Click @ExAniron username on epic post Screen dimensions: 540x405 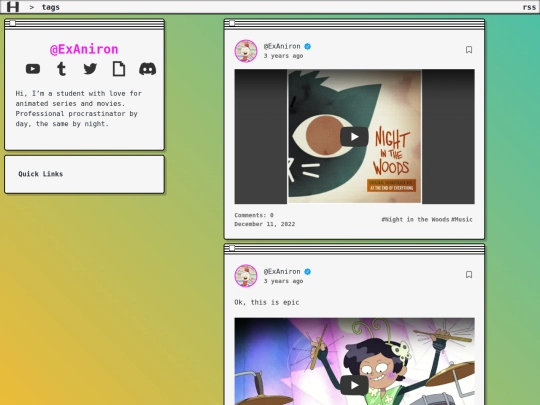(282, 271)
